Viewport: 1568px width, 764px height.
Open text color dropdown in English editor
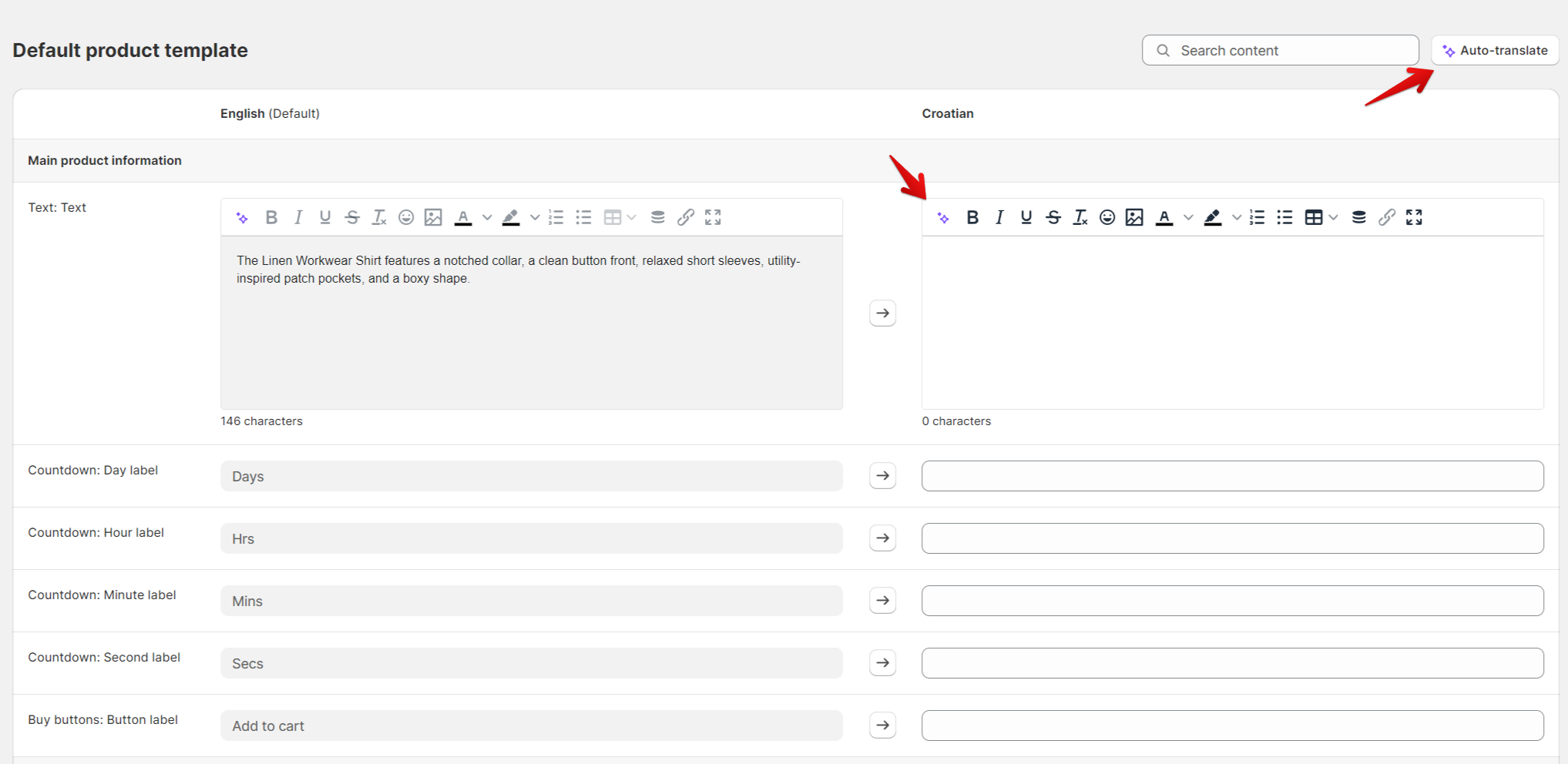[487, 218]
